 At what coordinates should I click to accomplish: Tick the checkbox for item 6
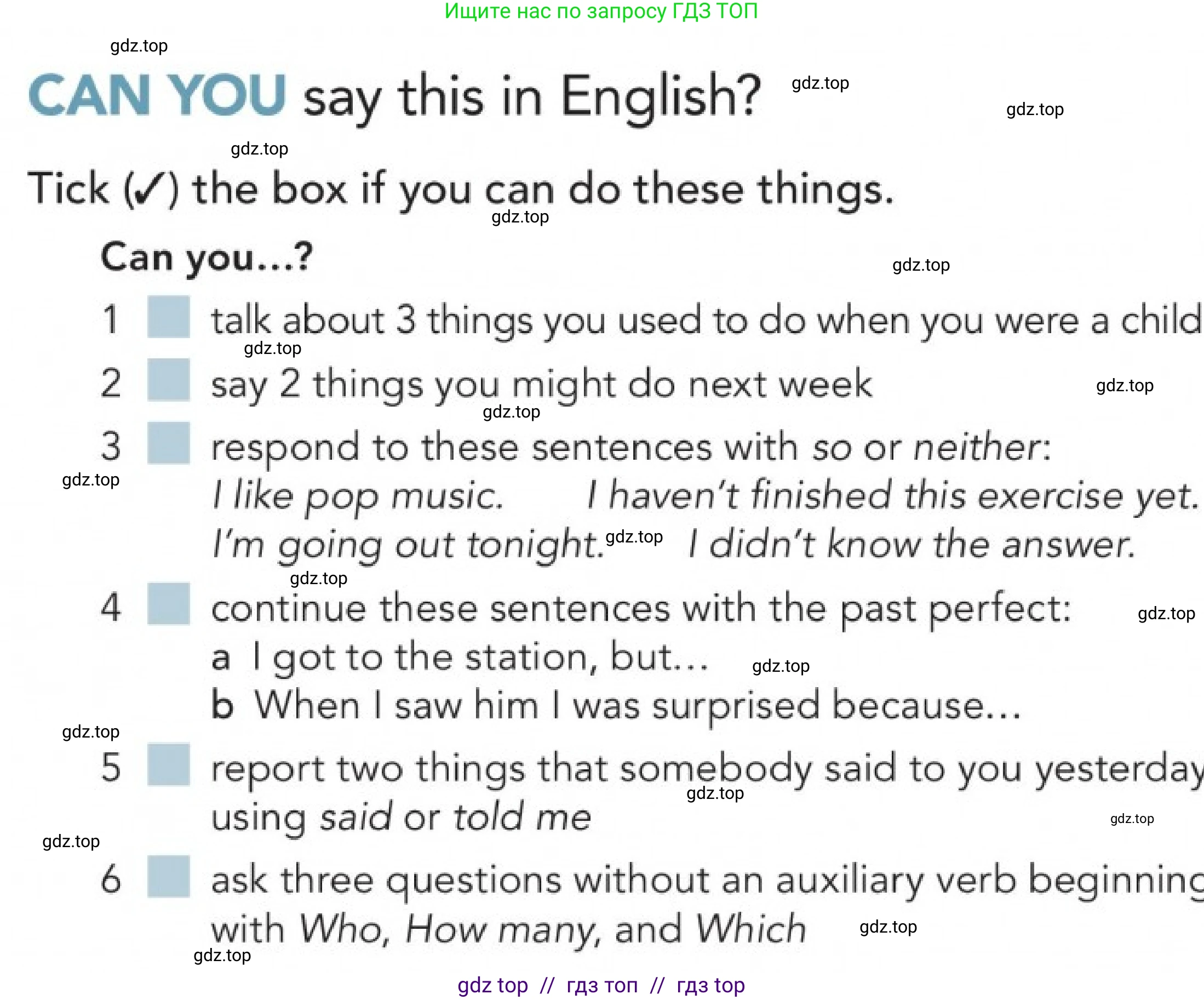pos(168,876)
